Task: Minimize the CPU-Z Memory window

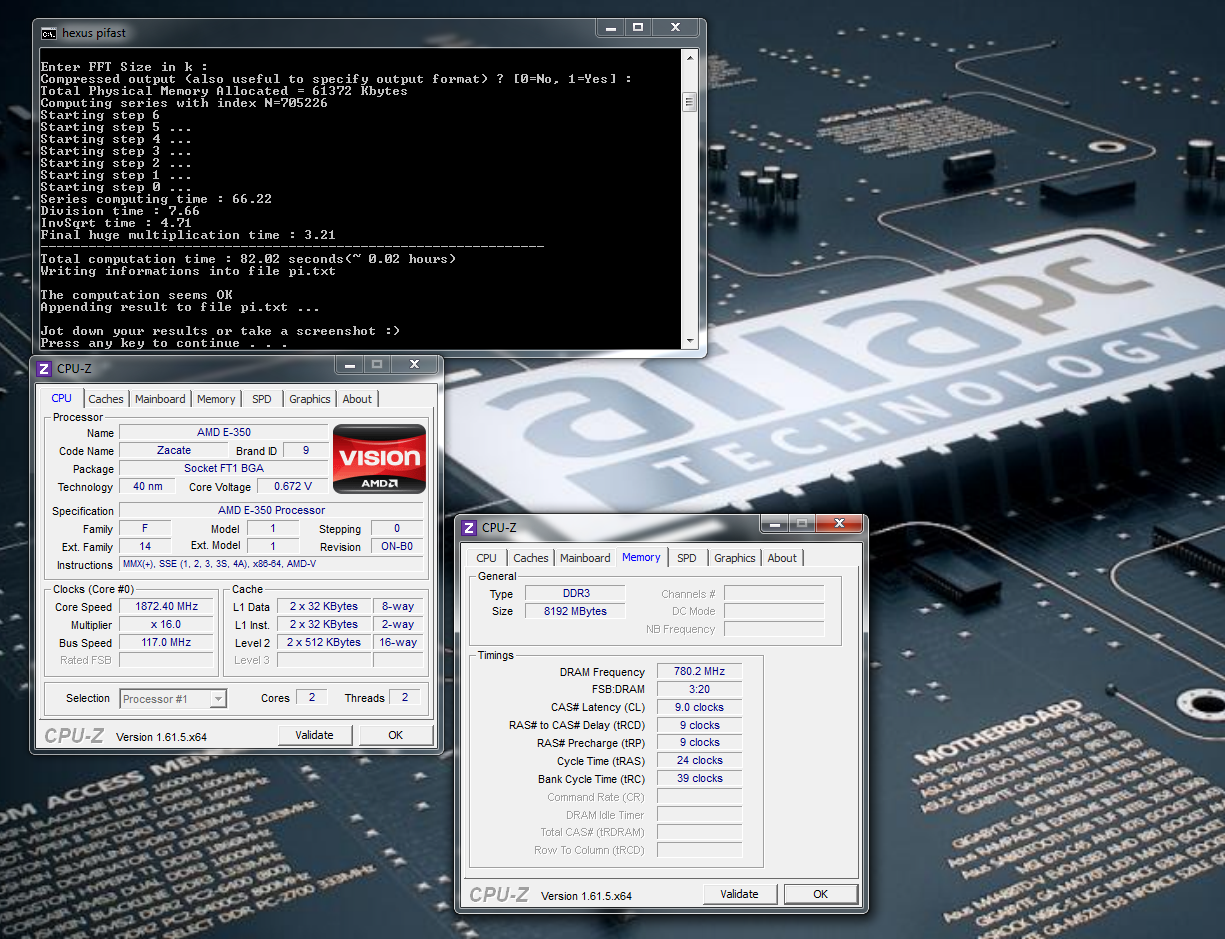Action: point(774,523)
